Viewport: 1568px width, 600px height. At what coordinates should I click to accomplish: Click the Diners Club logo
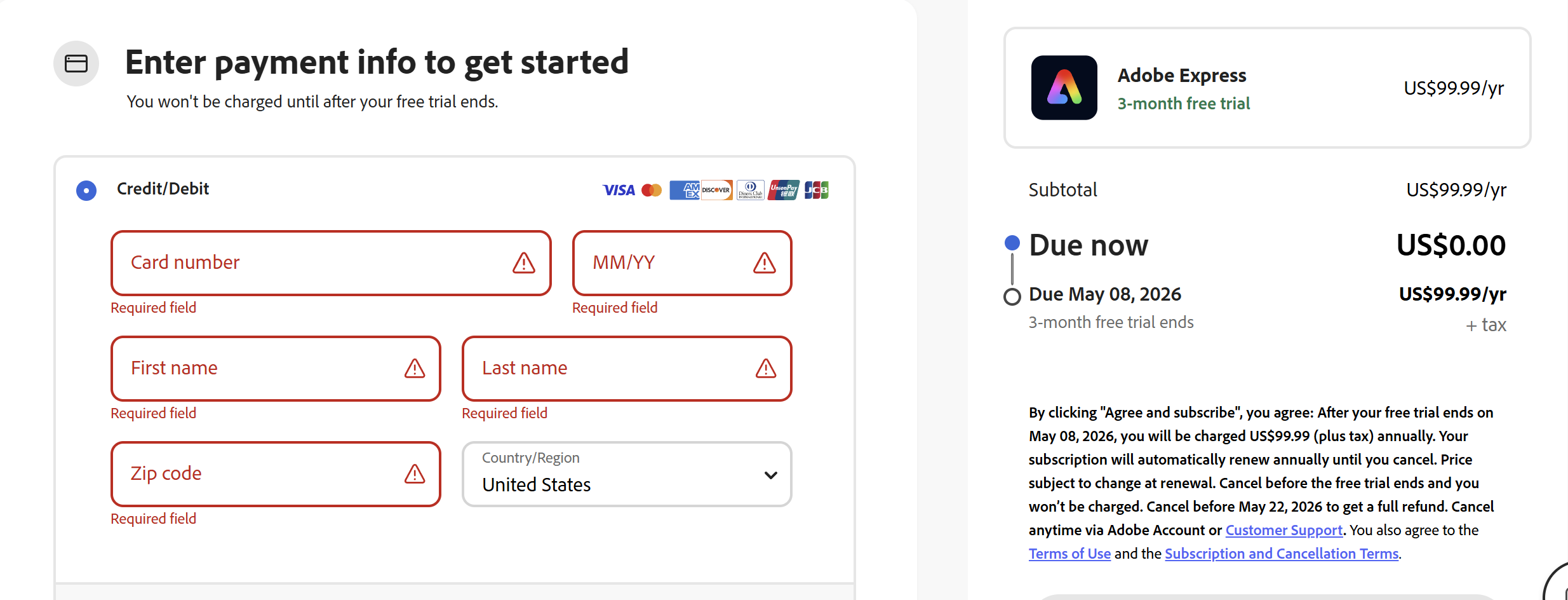point(750,190)
